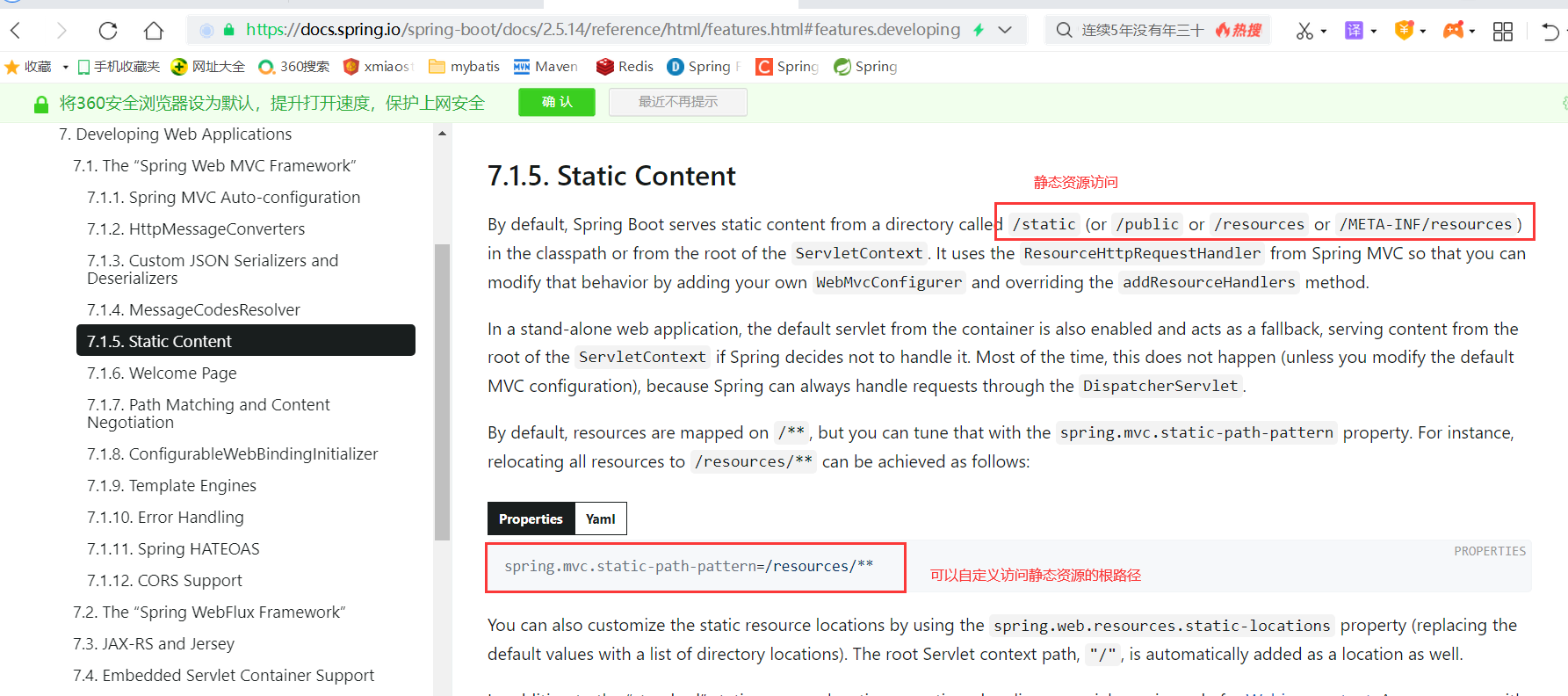This screenshot has width=1568, height=696.
Task: Click the sidebar vertical scrollbar thumb
Action: coord(442,391)
